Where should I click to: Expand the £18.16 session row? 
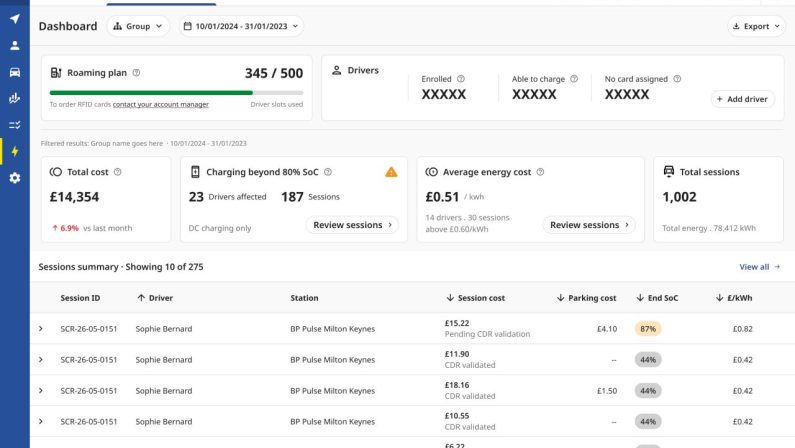click(x=41, y=390)
